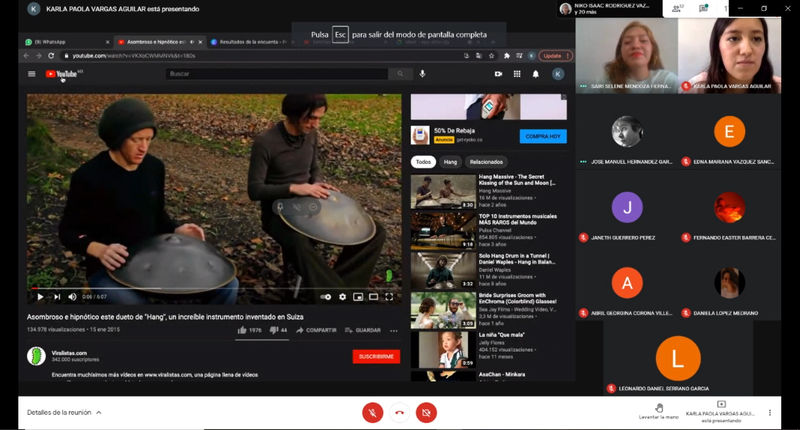Enable miniplayer mode
This screenshot has height=430, width=800.
[358, 297]
